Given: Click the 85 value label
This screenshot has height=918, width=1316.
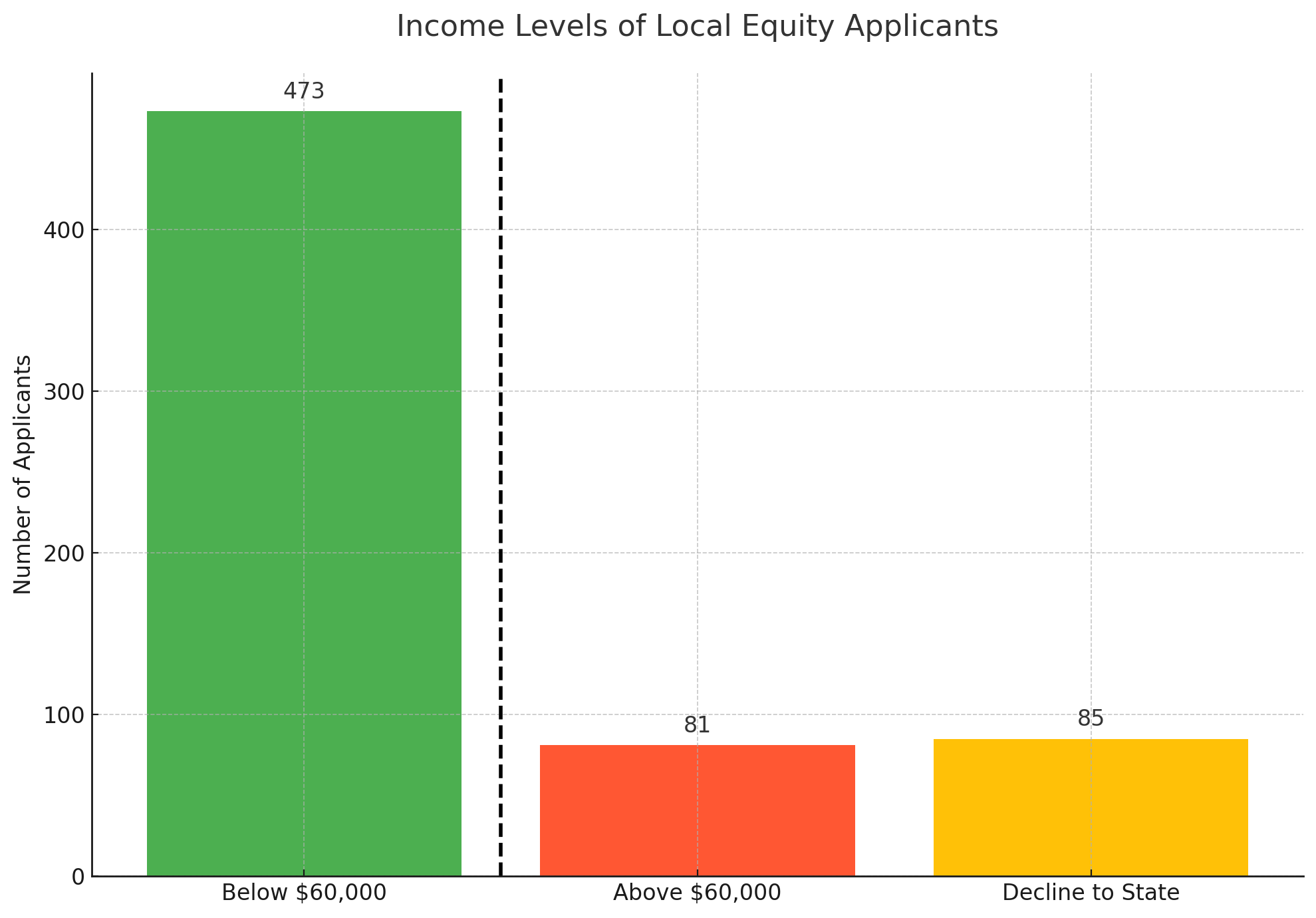Looking at the screenshot, I should (x=1091, y=718).
